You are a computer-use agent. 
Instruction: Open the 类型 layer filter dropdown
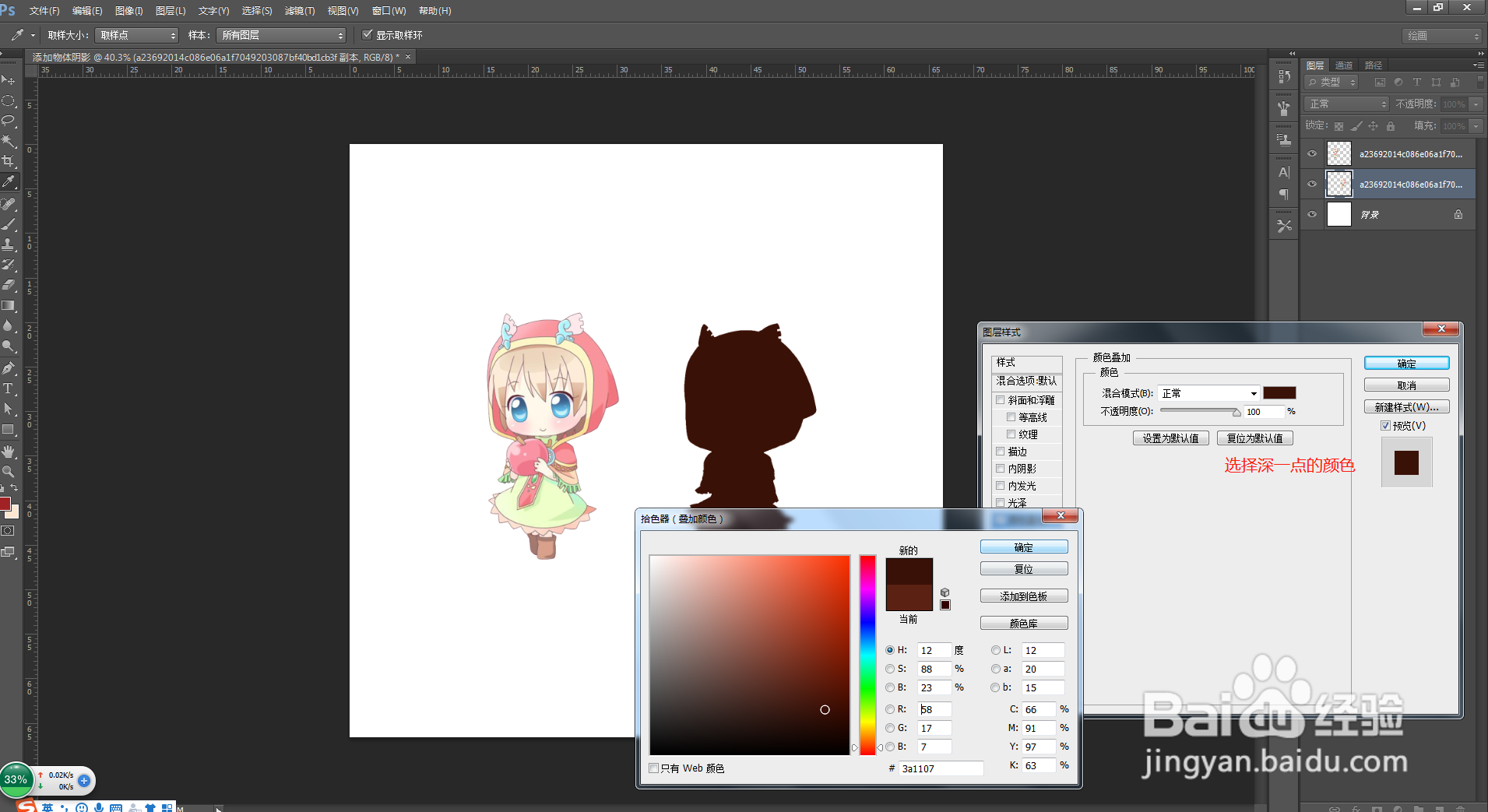pyautogui.click(x=1331, y=82)
